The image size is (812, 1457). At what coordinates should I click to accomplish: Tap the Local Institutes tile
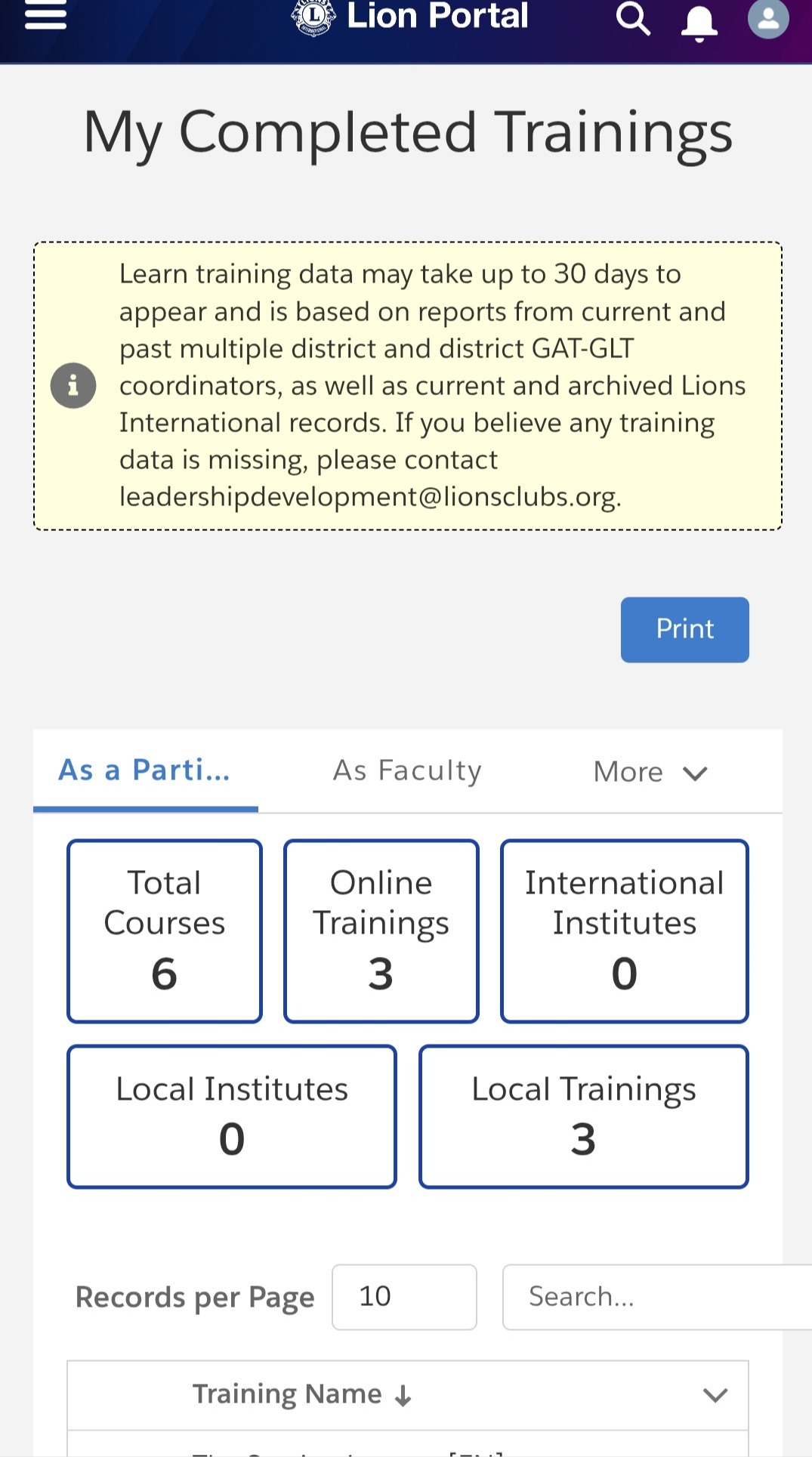[x=232, y=1116]
